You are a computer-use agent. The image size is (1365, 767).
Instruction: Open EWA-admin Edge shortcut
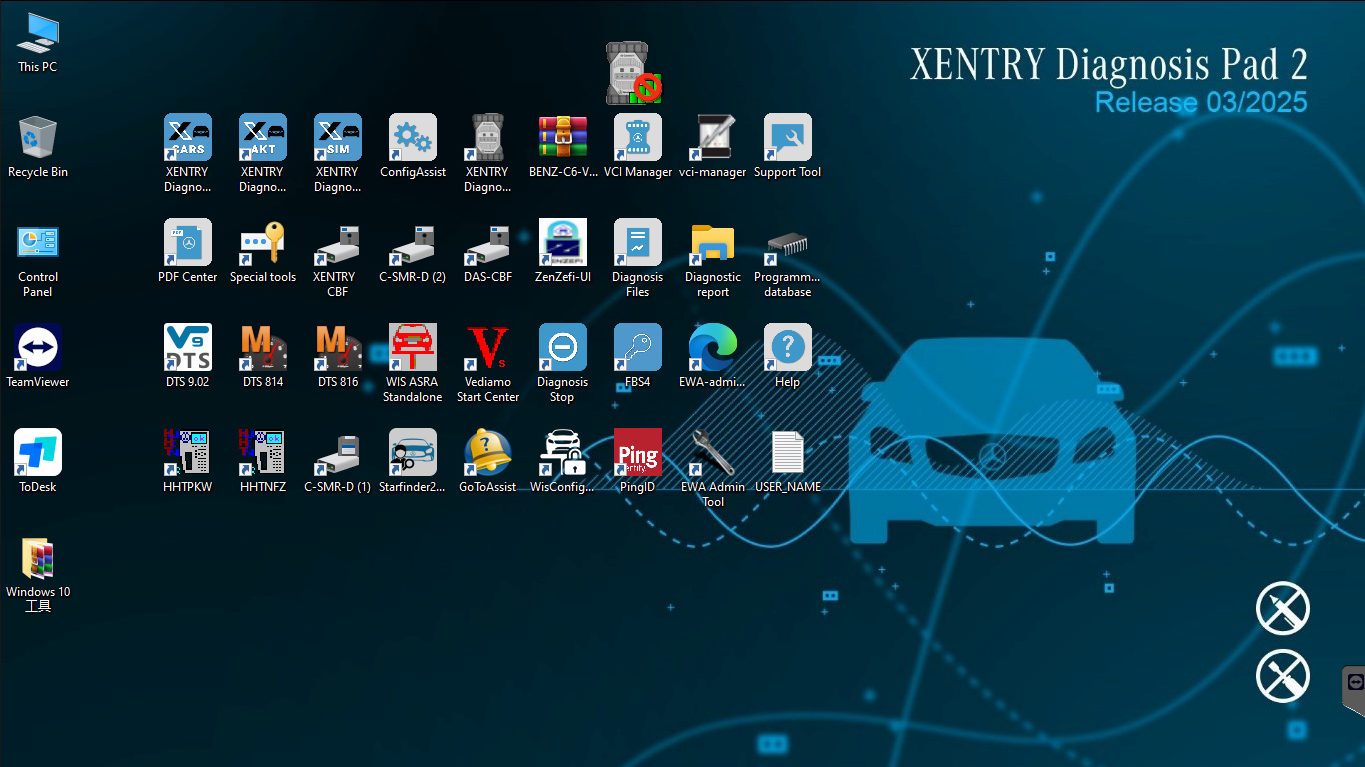[x=713, y=348]
